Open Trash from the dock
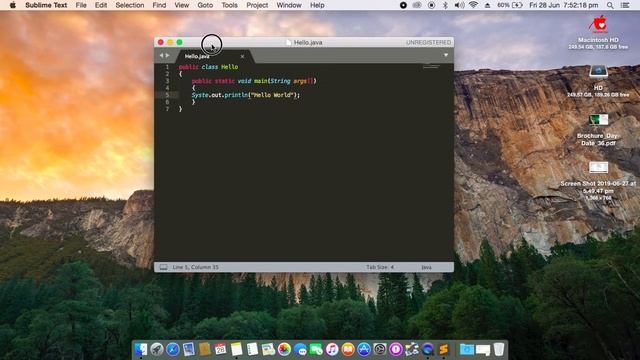Screen dimensions: 640x360 tap(499, 349)
